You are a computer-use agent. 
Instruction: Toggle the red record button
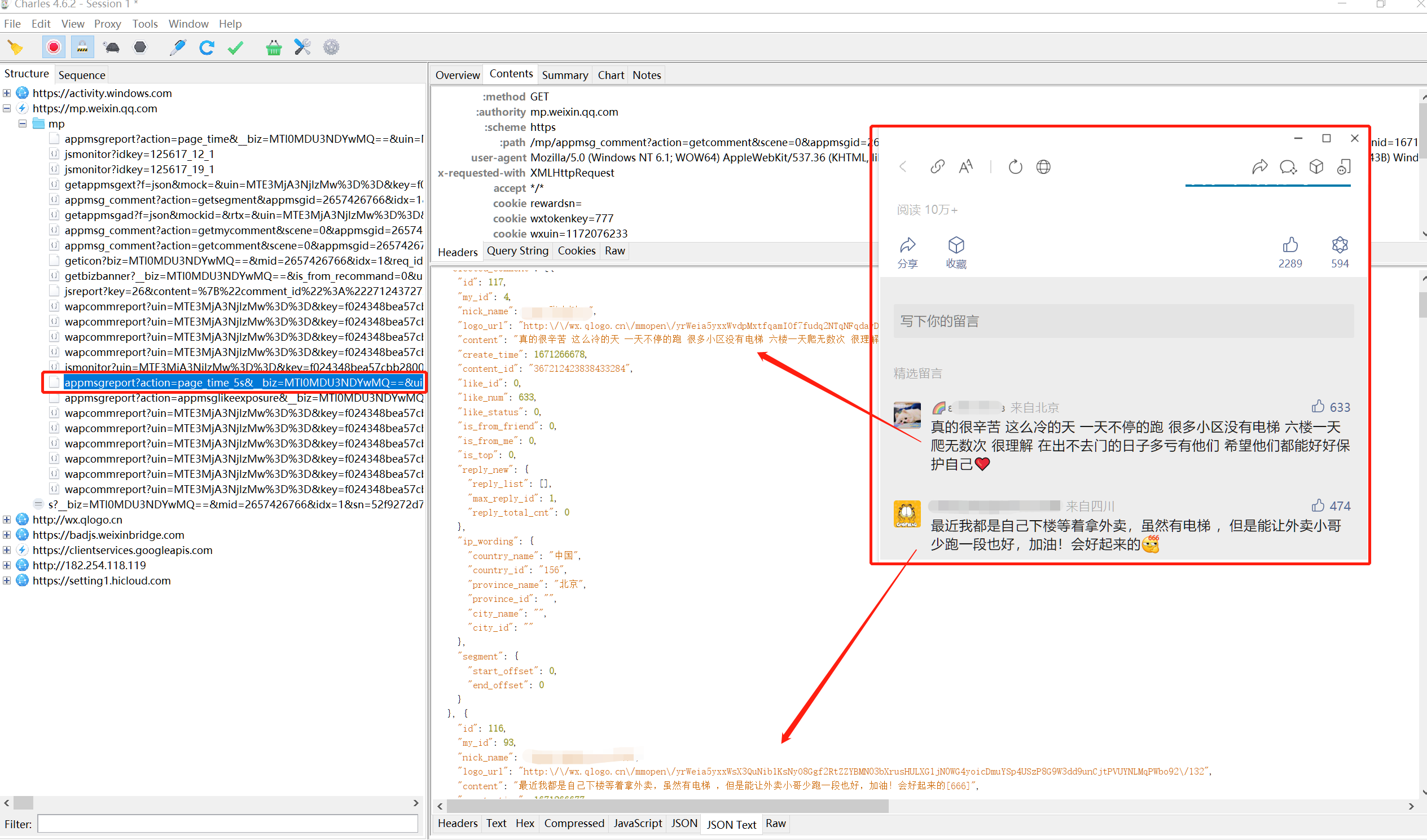[54, 47]
